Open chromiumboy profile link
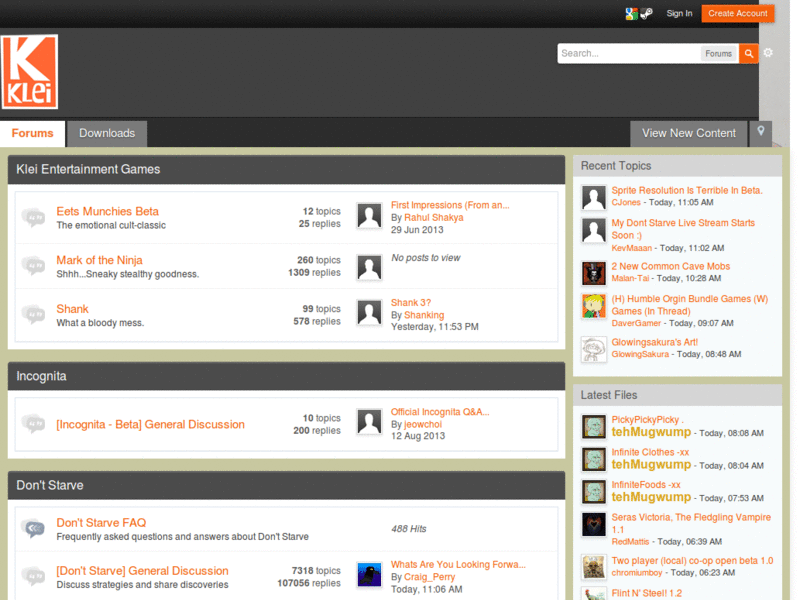The height and width of the screenshot is (600, 800). [637, 573]
